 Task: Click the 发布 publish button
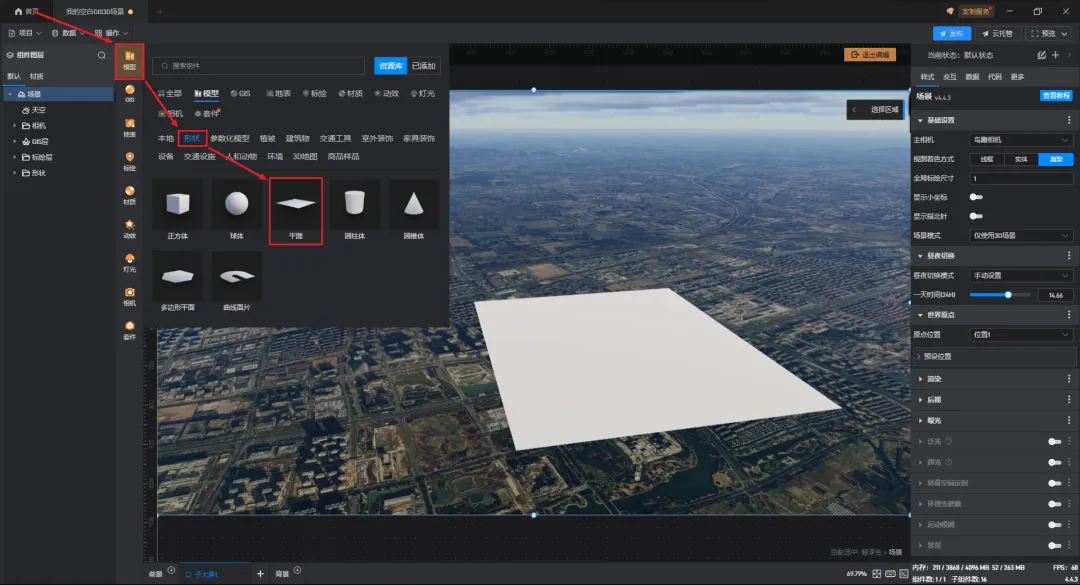point(951,33)
